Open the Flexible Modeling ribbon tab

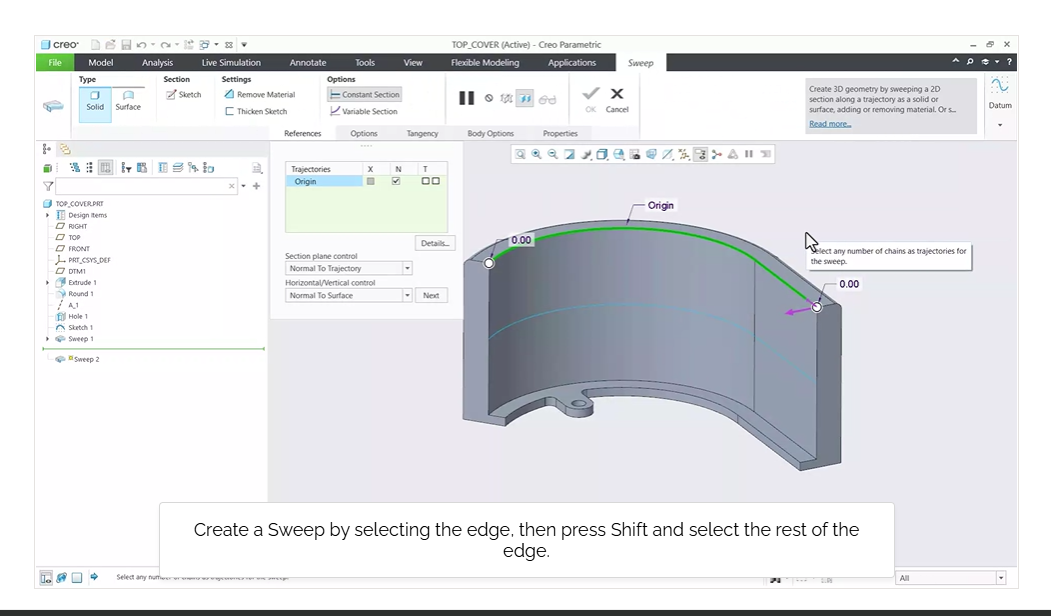(x=485, y=62)
